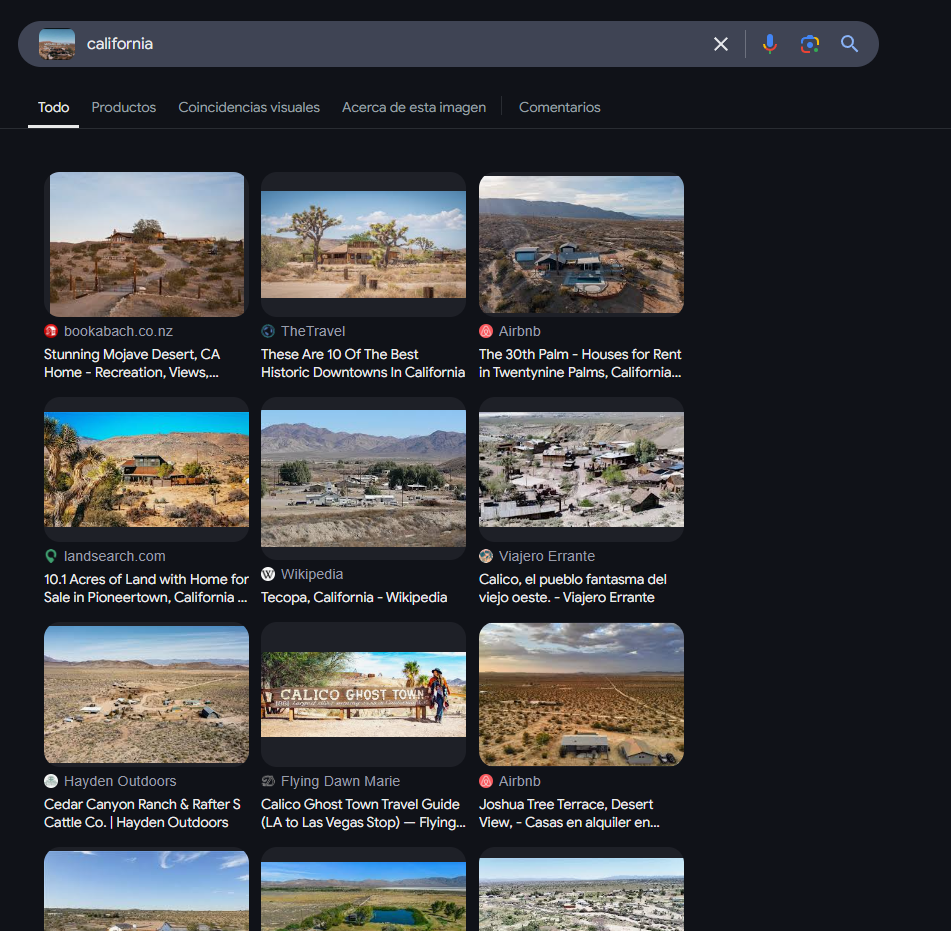Open The 30th Palm aerial house thumbnail

pyautogui.click(x=581, y=244)
